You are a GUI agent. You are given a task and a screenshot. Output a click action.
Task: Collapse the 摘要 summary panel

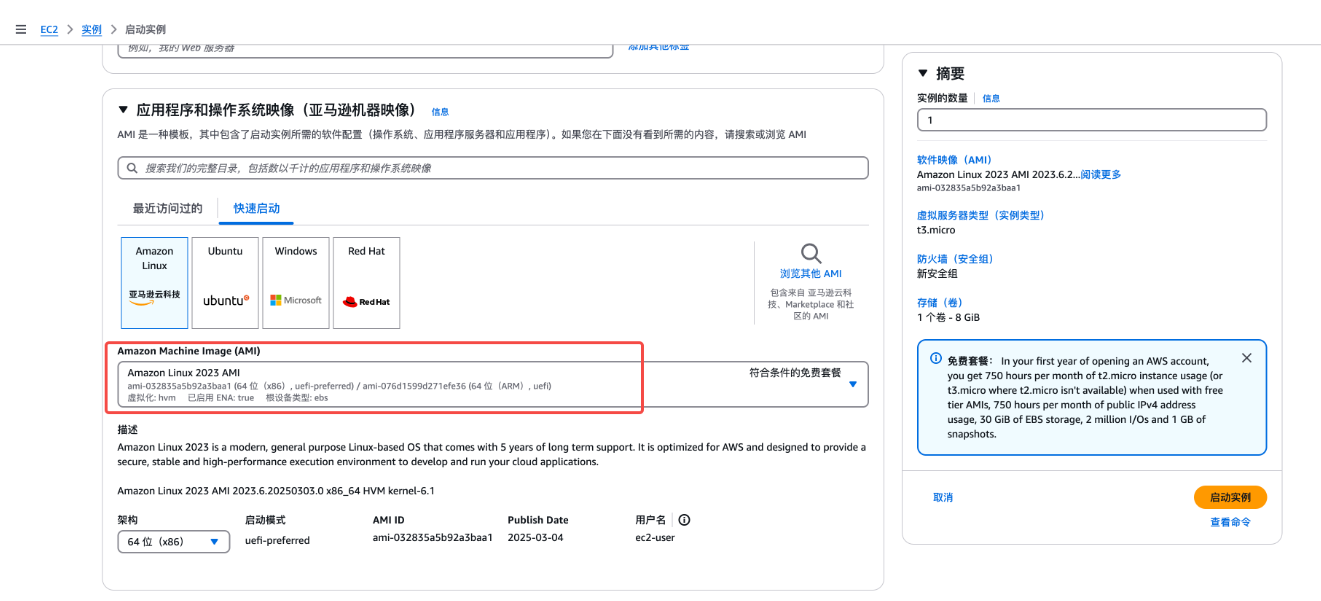(923, 73)
